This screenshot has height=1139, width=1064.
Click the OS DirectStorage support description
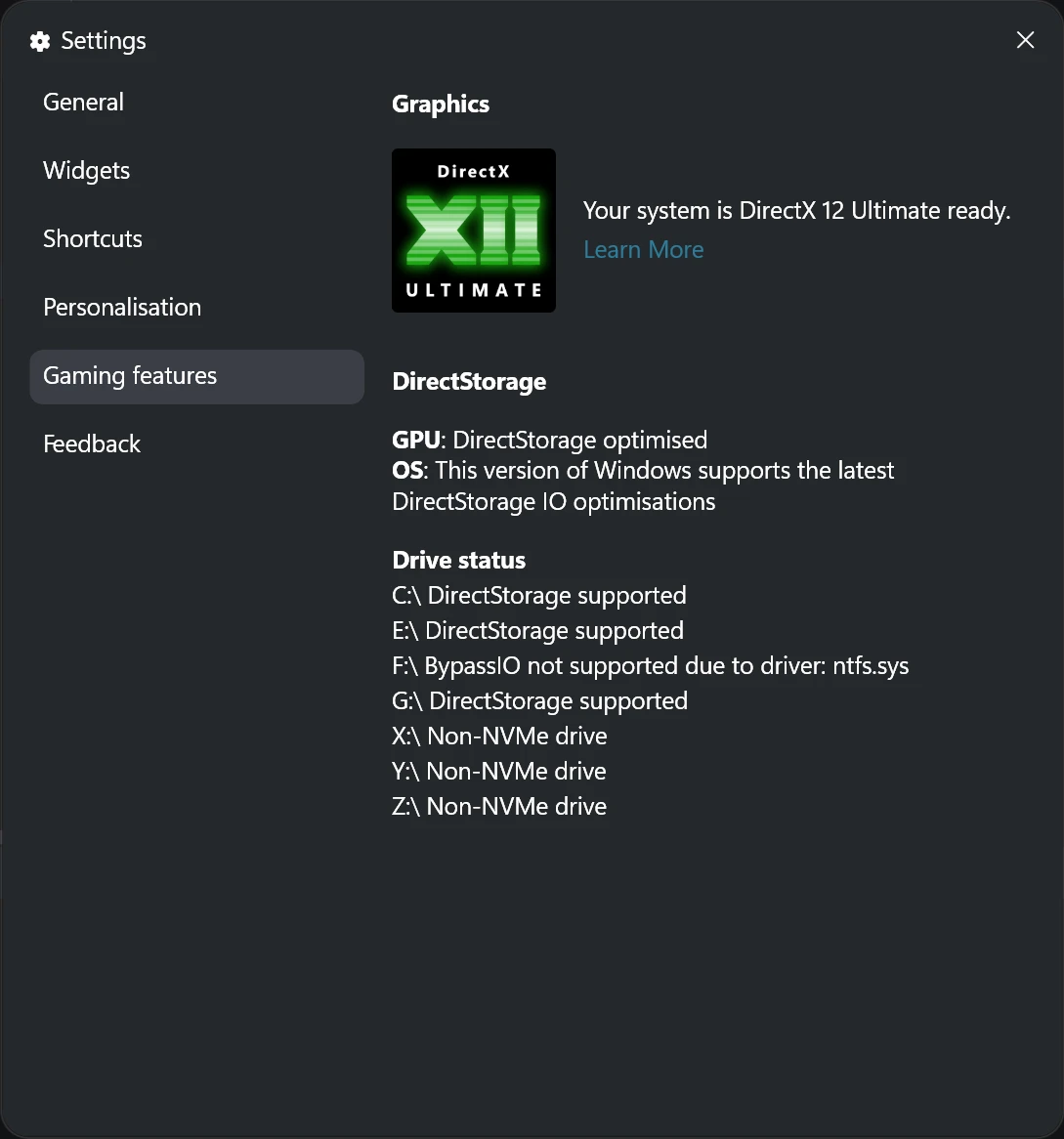(x=643, y=470)
